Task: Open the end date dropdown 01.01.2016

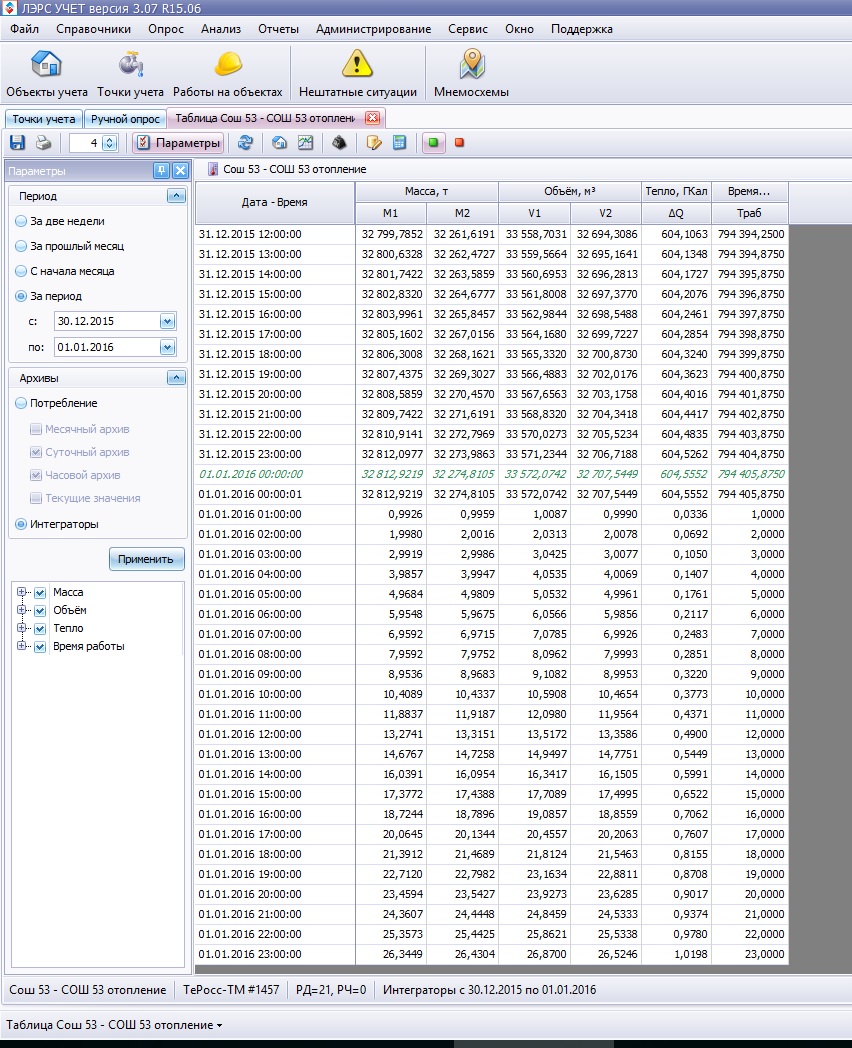Action: 167,348
